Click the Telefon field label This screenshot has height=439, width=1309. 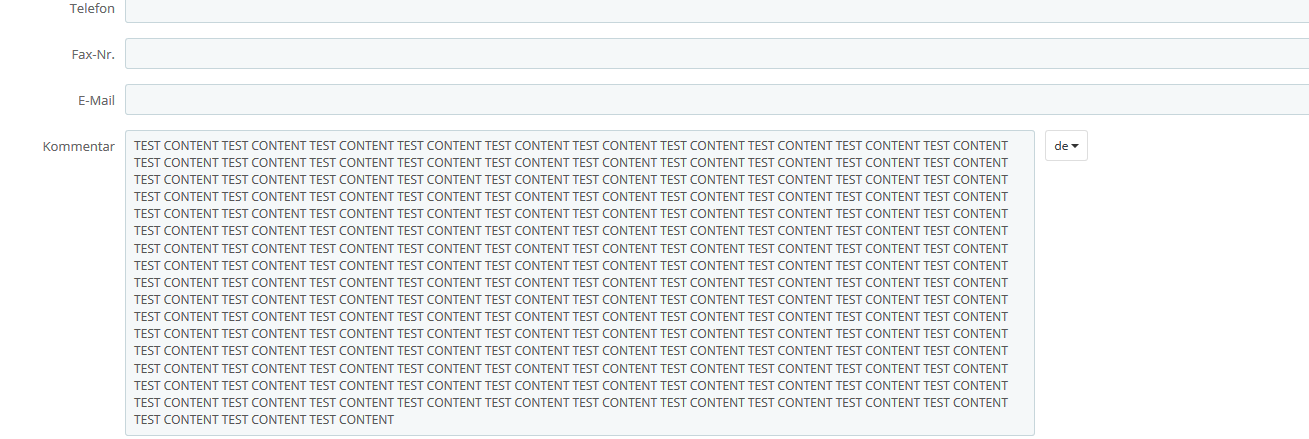(92, 9)
